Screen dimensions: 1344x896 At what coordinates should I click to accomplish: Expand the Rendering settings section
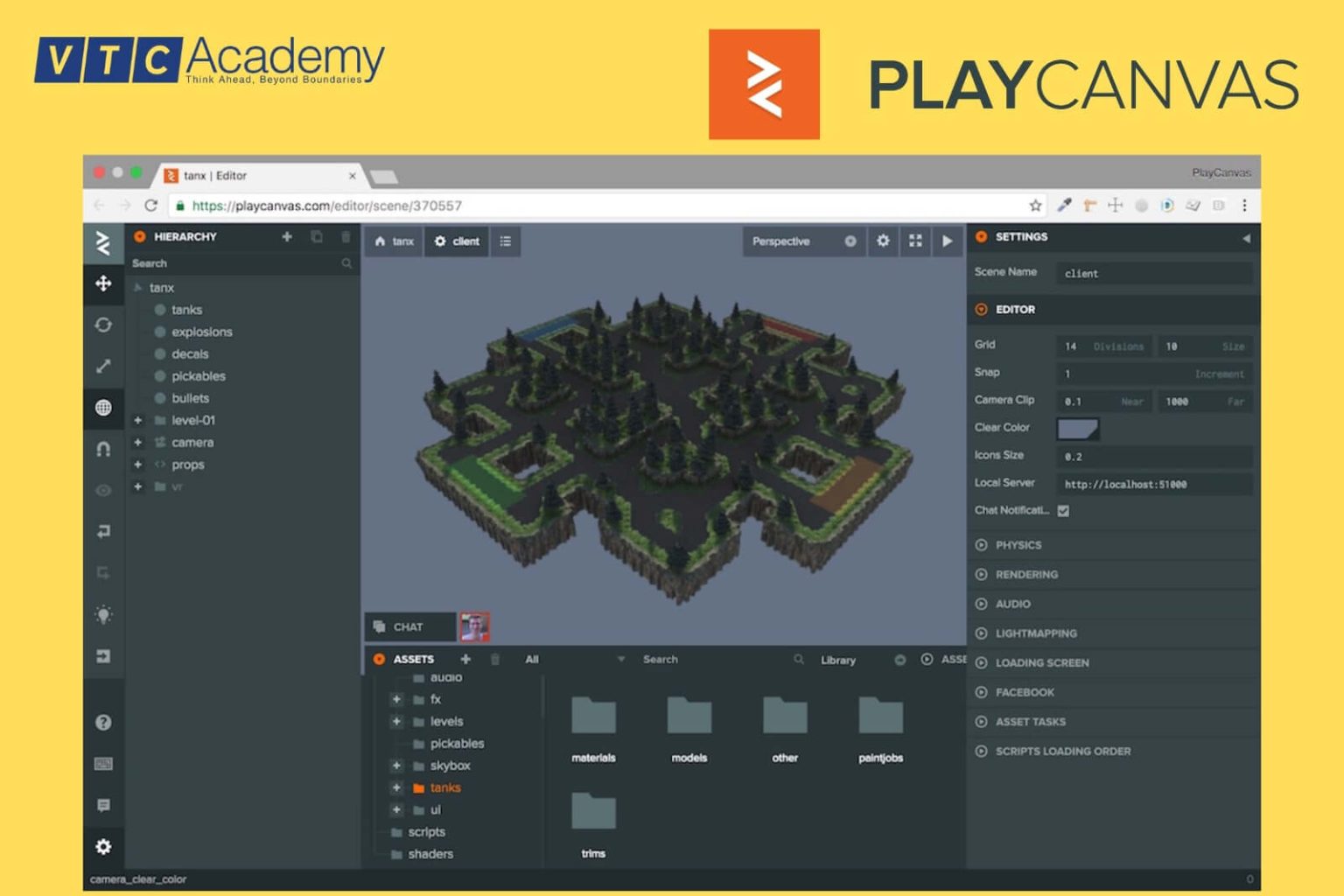[x=1025, y=575]
